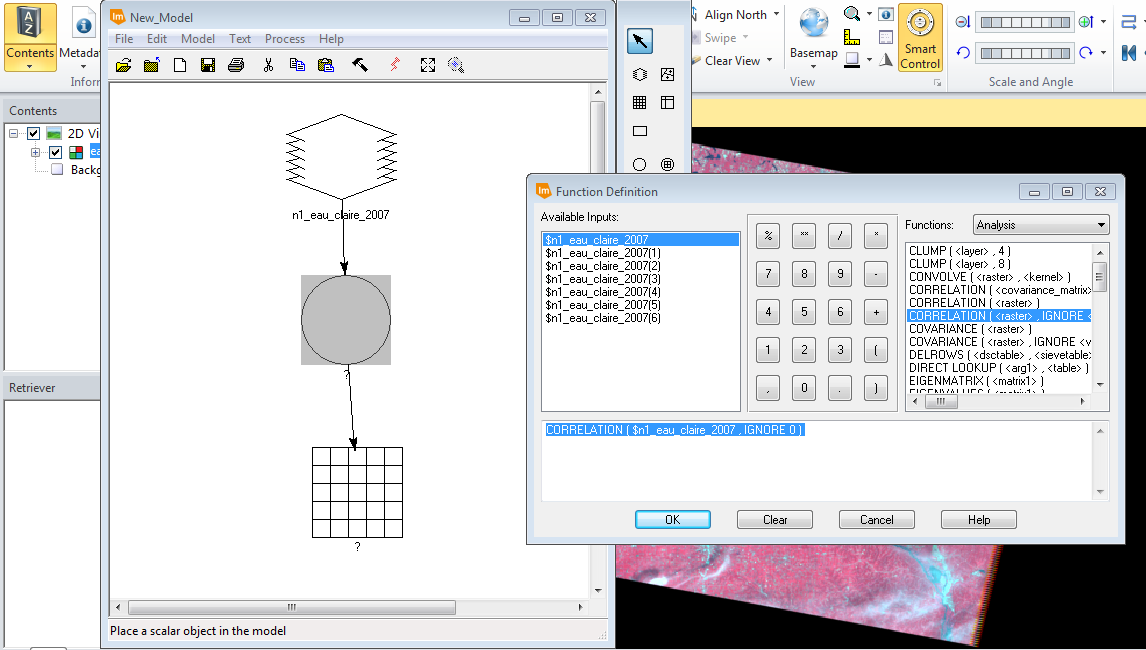Viewport: 1146px width, 650px height.
Task: Open the Edit menu in New_Model
Action: pos(157,39)
